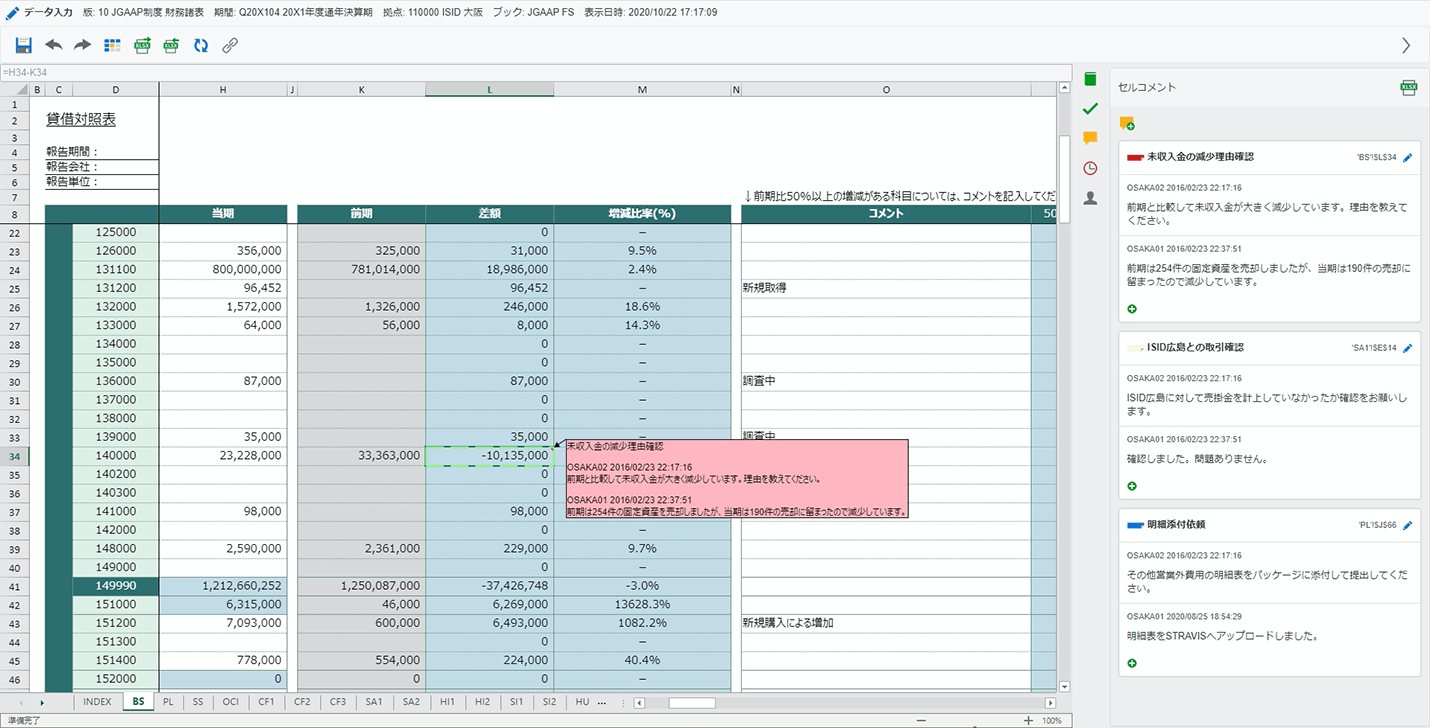Add a new cell comment

pyautogui.click(x=1127, y=124)
